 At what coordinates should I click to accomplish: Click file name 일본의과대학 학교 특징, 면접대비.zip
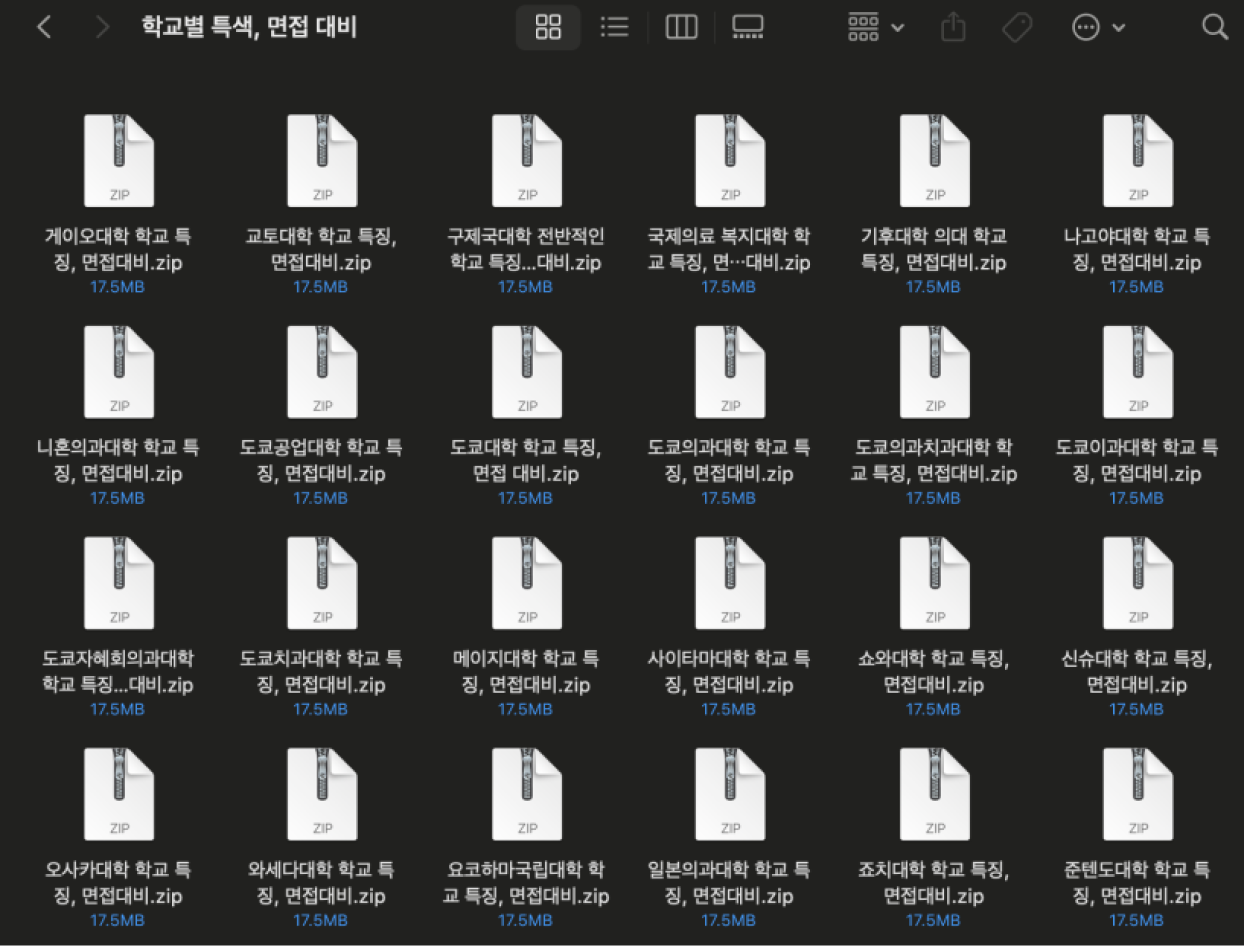(x=730, y=883)
